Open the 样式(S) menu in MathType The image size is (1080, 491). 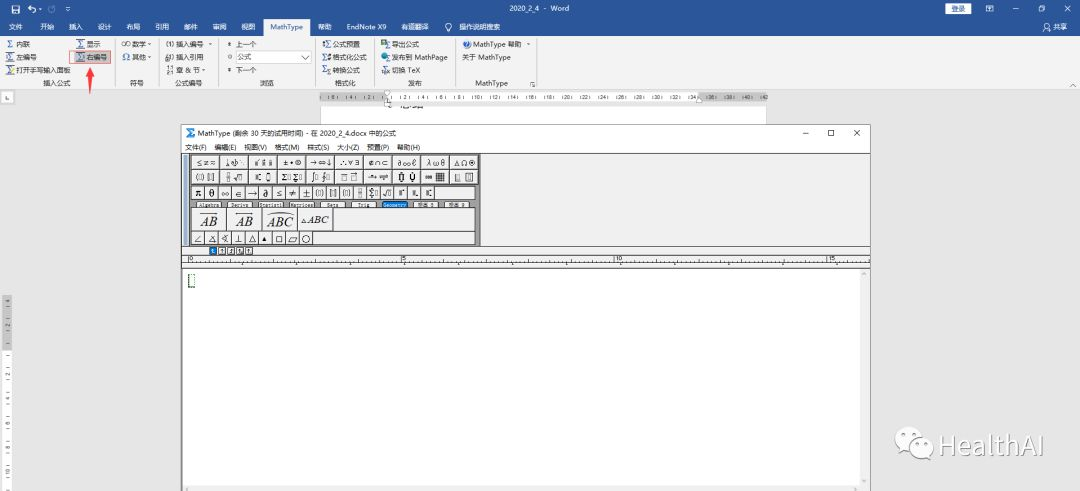click(318, 147)
